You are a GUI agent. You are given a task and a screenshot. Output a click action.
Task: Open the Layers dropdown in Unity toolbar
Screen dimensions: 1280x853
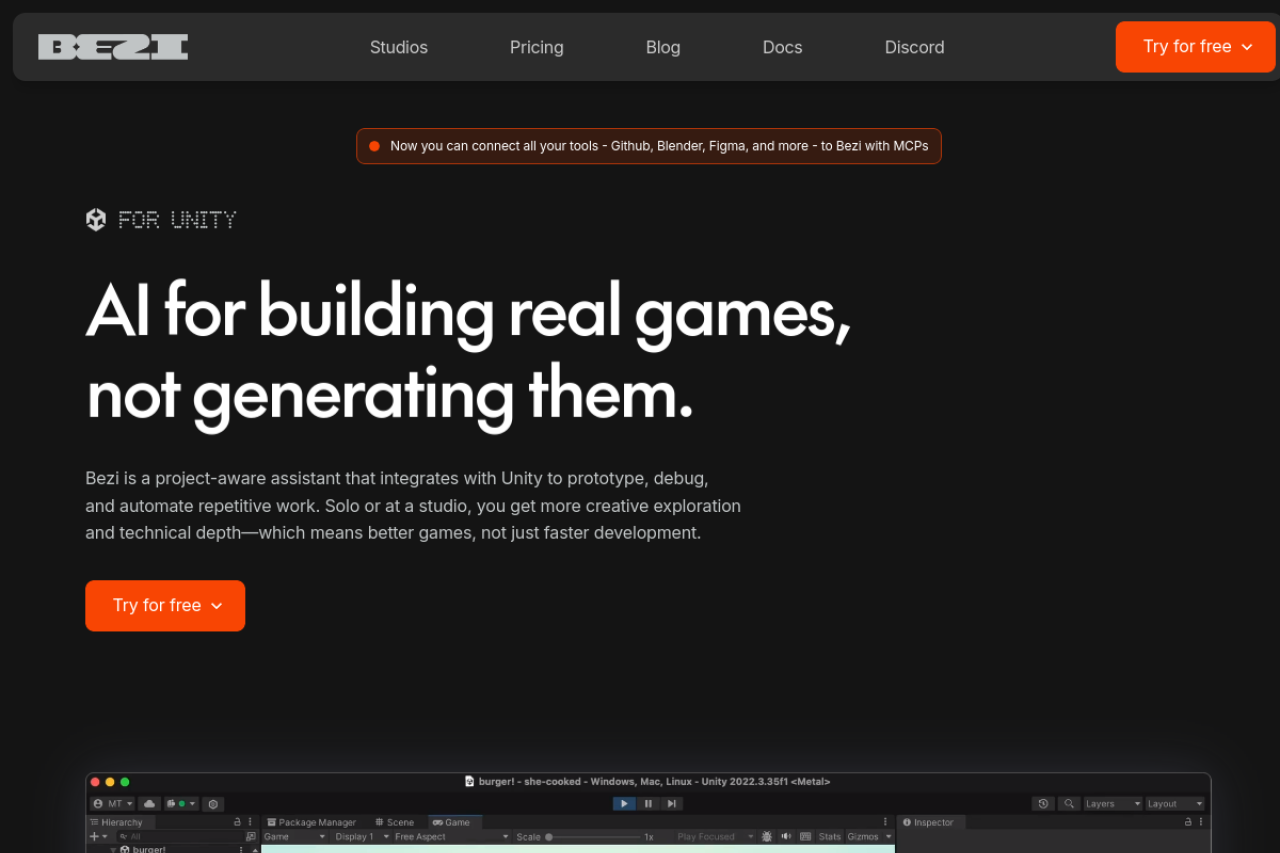coord(1113,804)
